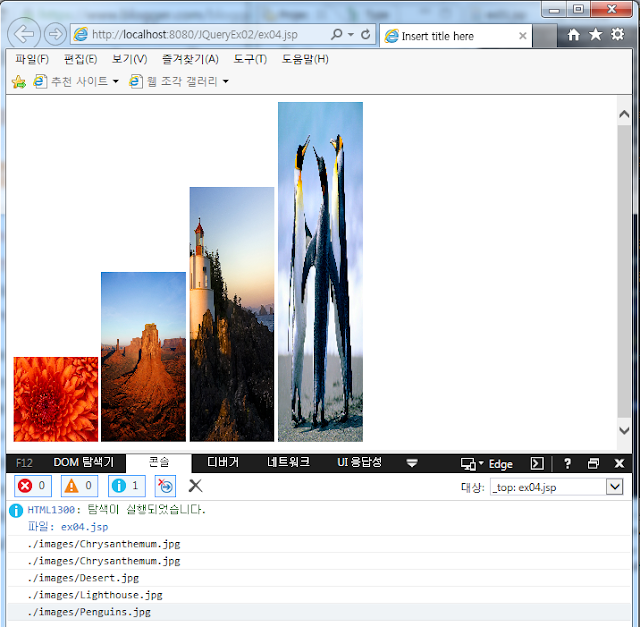
Task: Refresh the page with reload icon
Action: [x=365, y=34]
